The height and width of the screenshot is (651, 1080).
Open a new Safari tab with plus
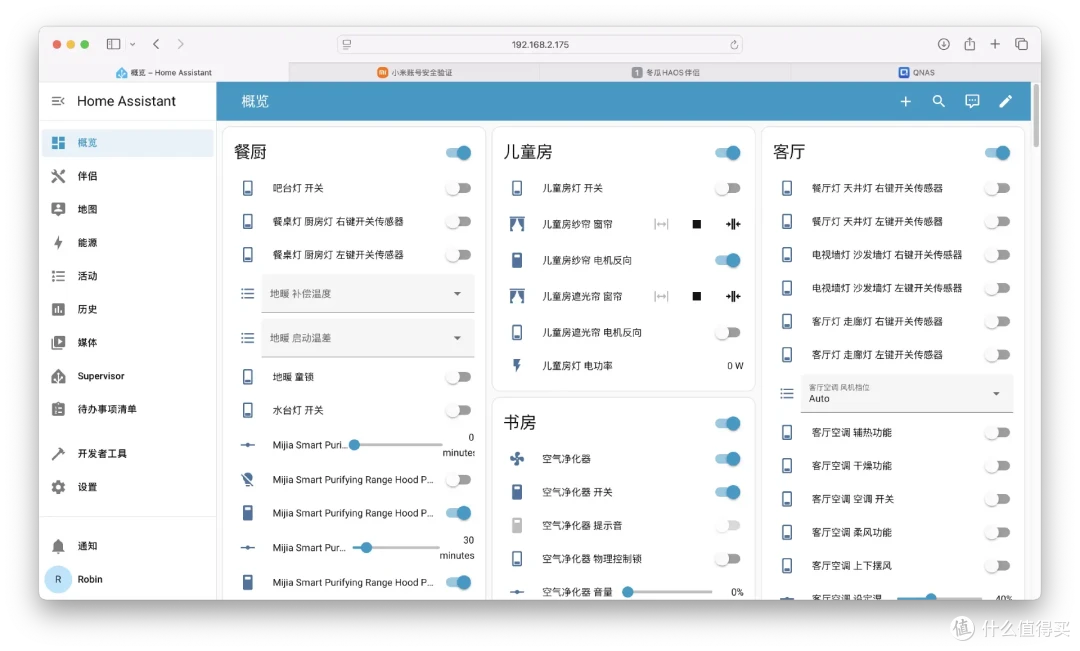click(x=995, y=44)
